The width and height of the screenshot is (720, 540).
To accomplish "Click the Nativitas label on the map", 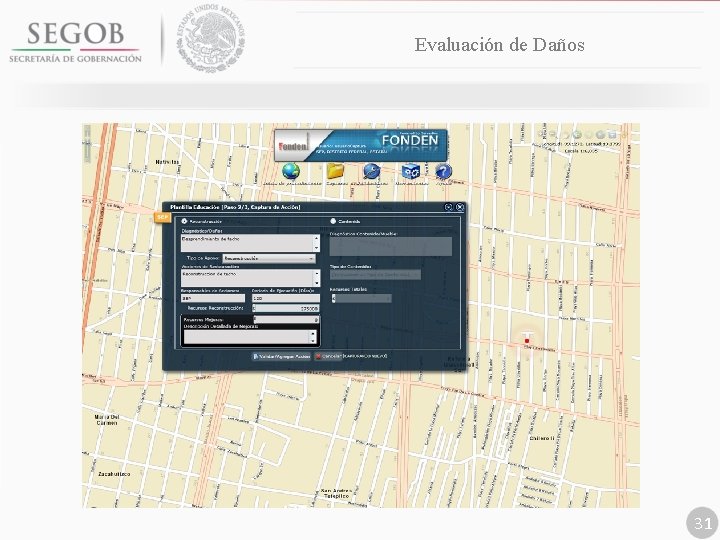I will click(x=167, y=162).
